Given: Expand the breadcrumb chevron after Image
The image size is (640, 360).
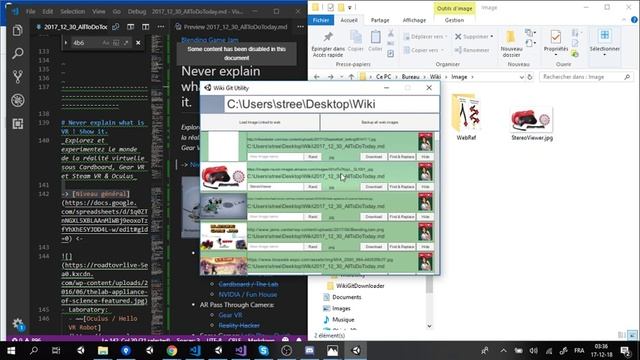Looking at the screenshot, I should [472, 77].
